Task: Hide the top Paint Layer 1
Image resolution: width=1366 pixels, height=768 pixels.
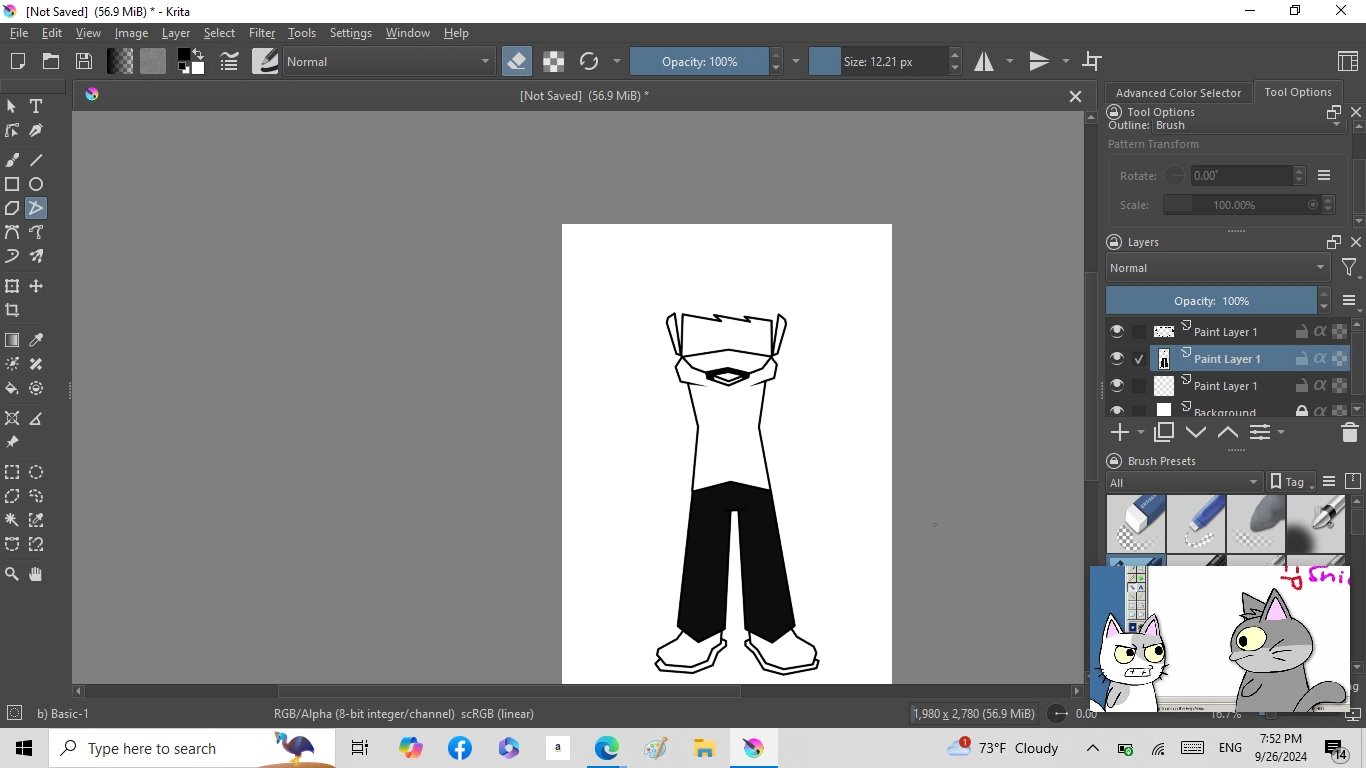Action: (x=1117, y=332)
